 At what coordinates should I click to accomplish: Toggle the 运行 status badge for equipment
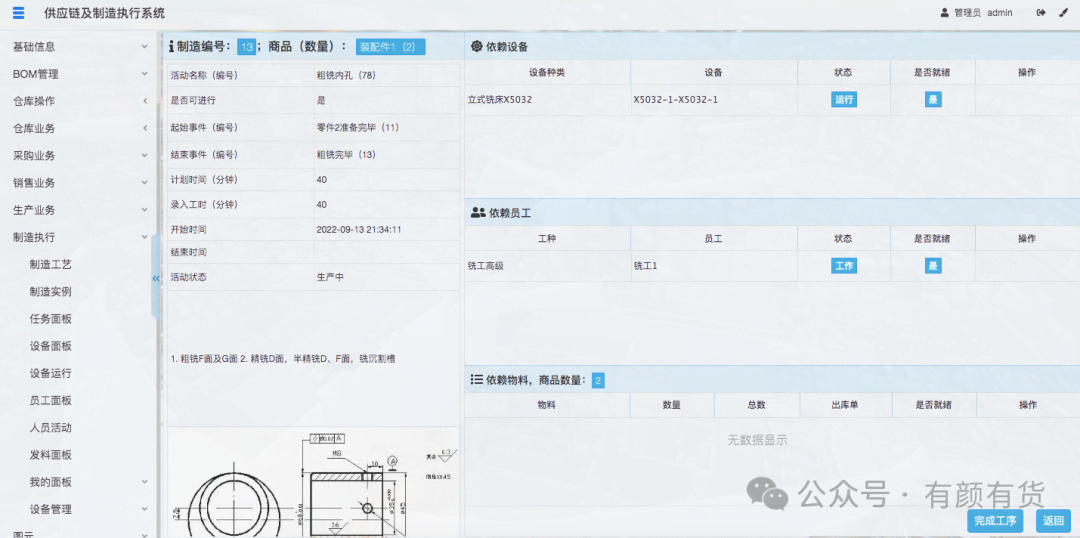coord(843,100)
